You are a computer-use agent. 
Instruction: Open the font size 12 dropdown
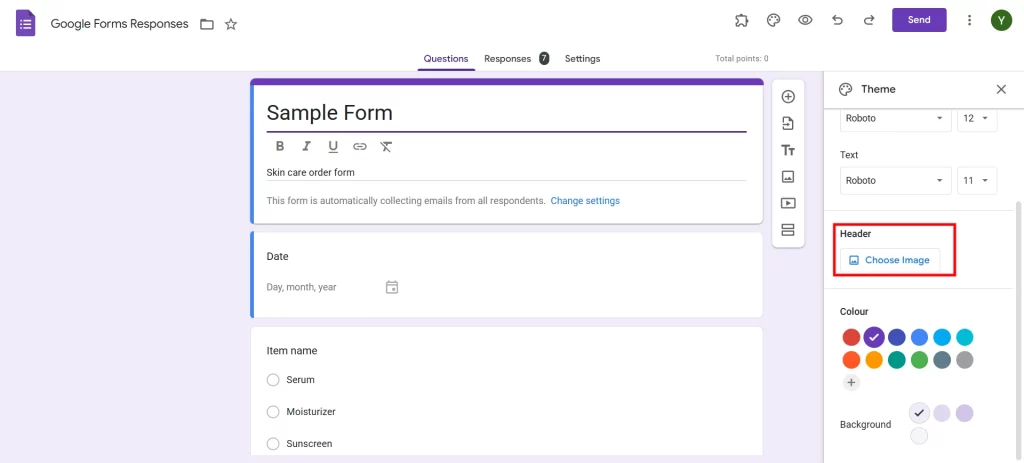coord(977,118)
